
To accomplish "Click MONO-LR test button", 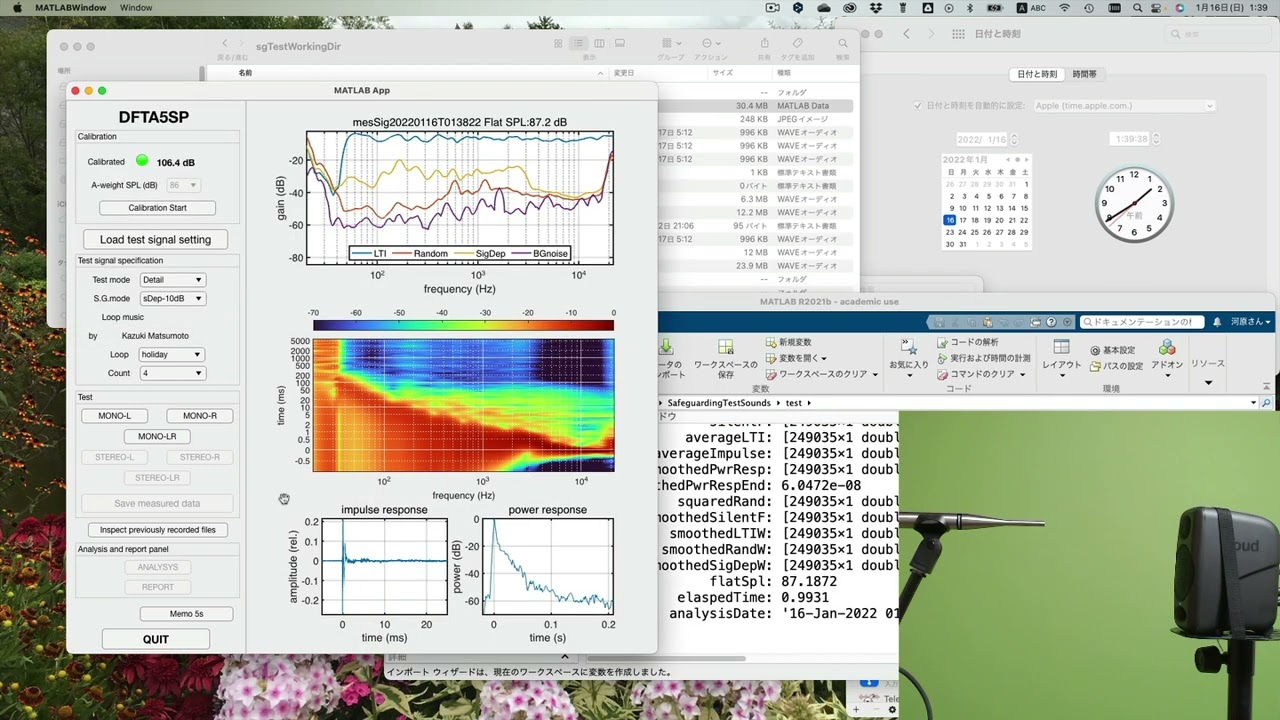I will coord(157,436).
